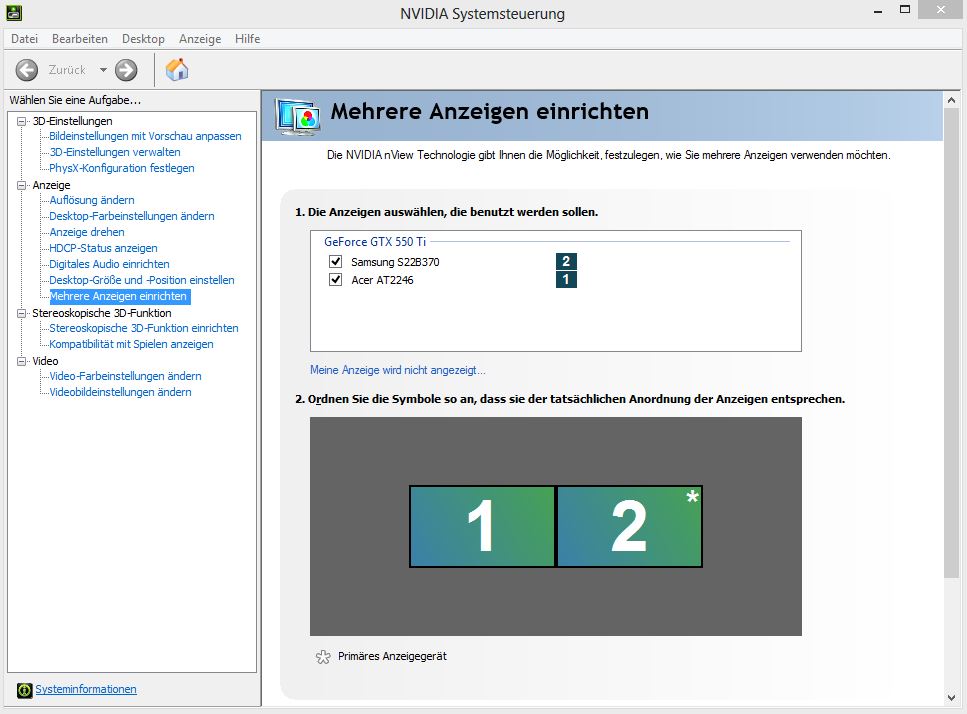Image resolution: width=967 pixels, height=714 pixels.
Task: Click the Acer AT2246 label
Action: coord(382,281)
